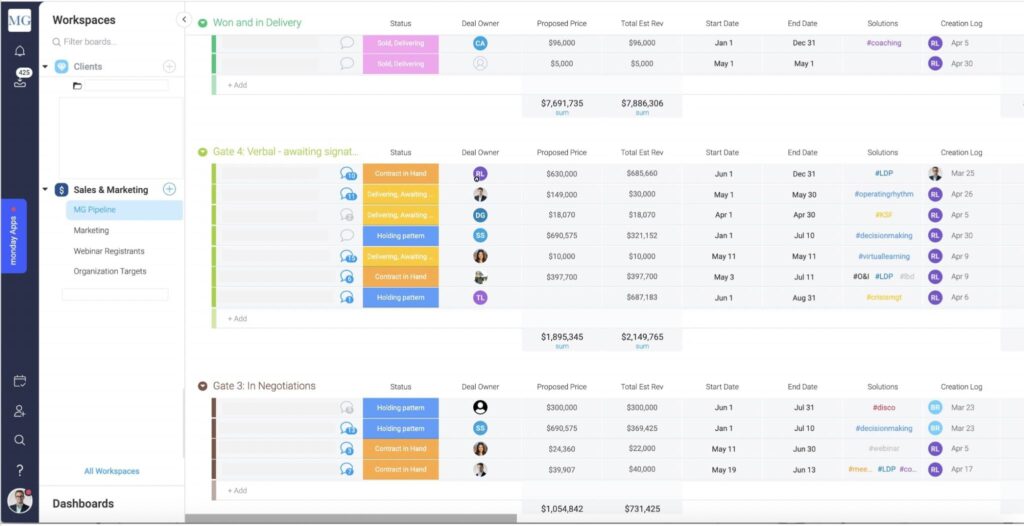Click the plus icon next to Clients
Viewport: 1024px width, 526px height.
pyautogui.click(x=169, y=66)
